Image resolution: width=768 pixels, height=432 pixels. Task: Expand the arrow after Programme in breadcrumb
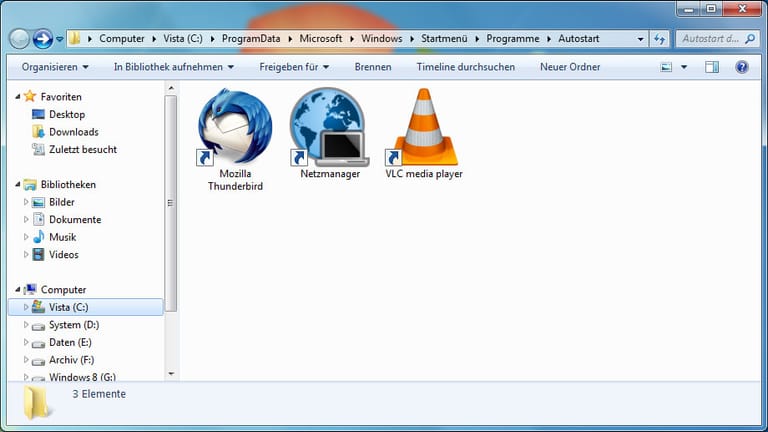click(x=549, y=39)
